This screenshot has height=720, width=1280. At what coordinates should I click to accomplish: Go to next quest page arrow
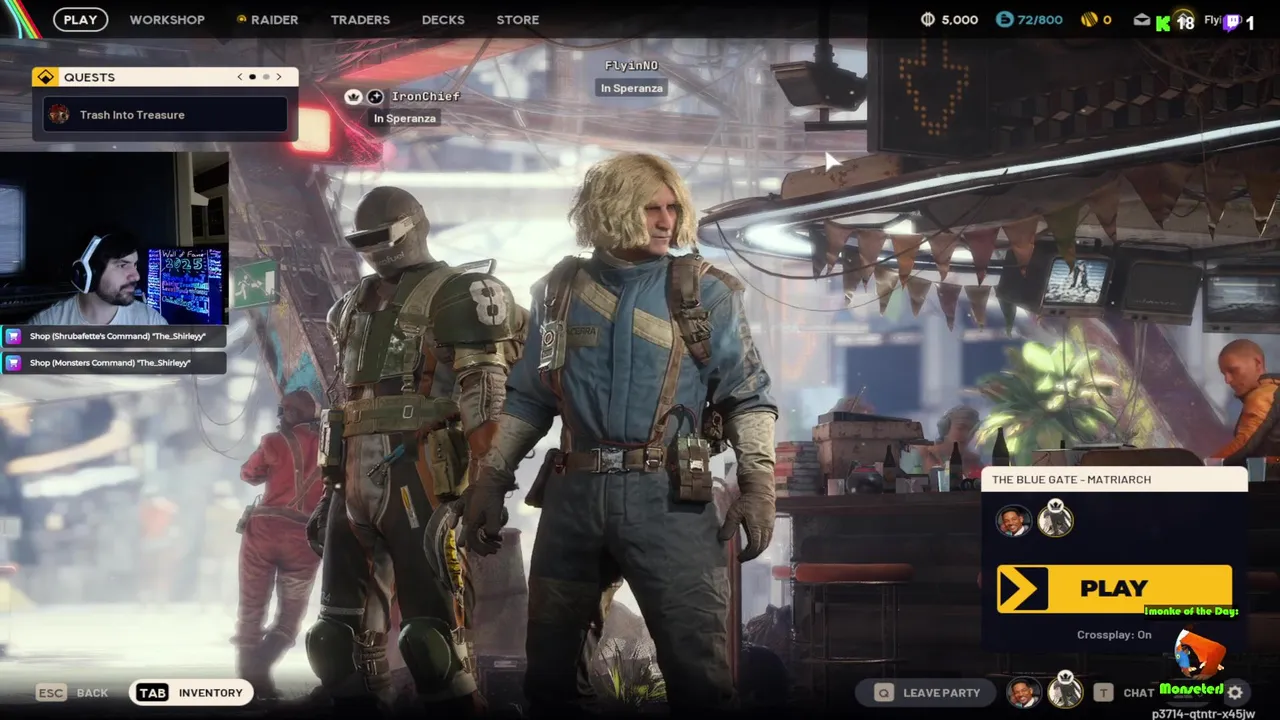pos(279,77)
